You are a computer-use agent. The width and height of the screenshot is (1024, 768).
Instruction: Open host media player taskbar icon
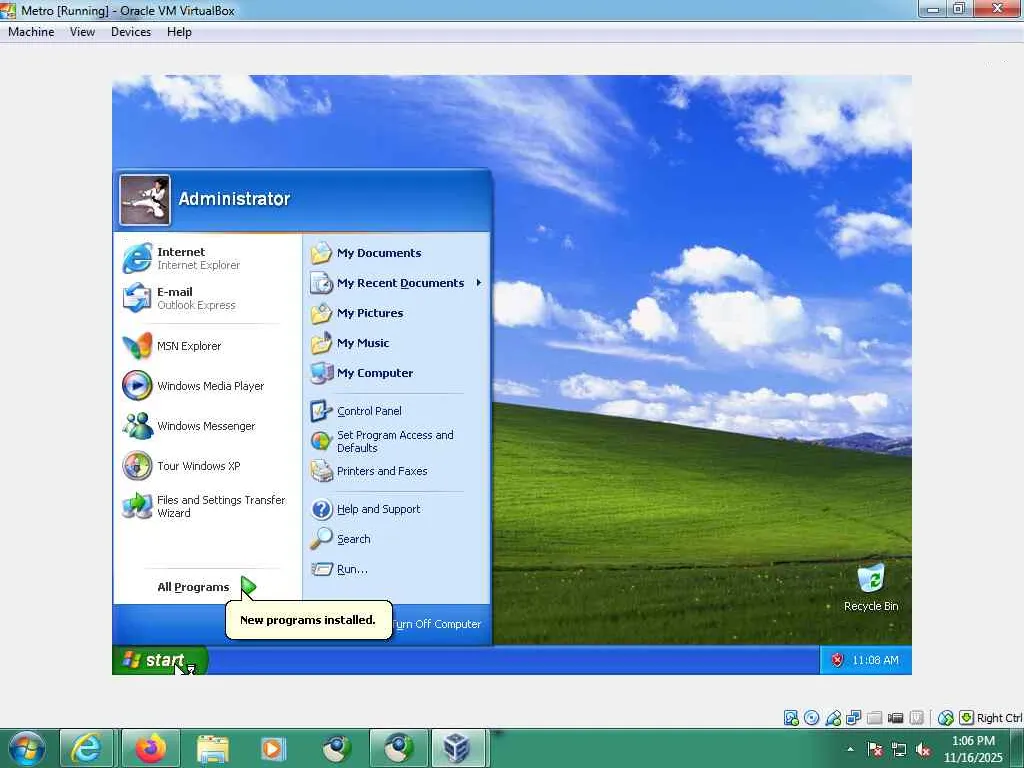coord(272,748)
